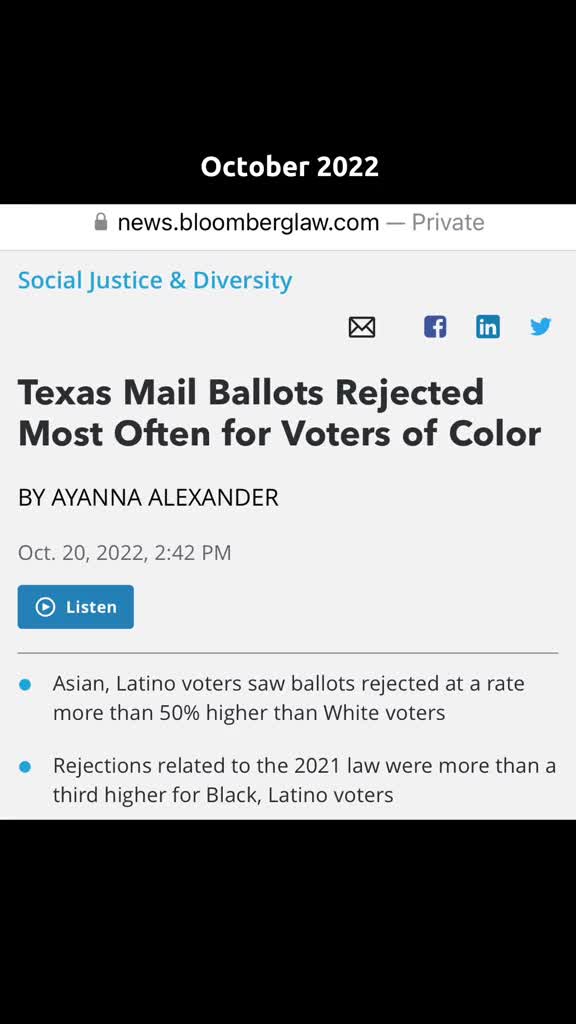Image resolution: width=576 pixels, height=1024 pixels.
Task: Click the bullet about Asian, Latino voter rejections
Action: coord(288,698)
